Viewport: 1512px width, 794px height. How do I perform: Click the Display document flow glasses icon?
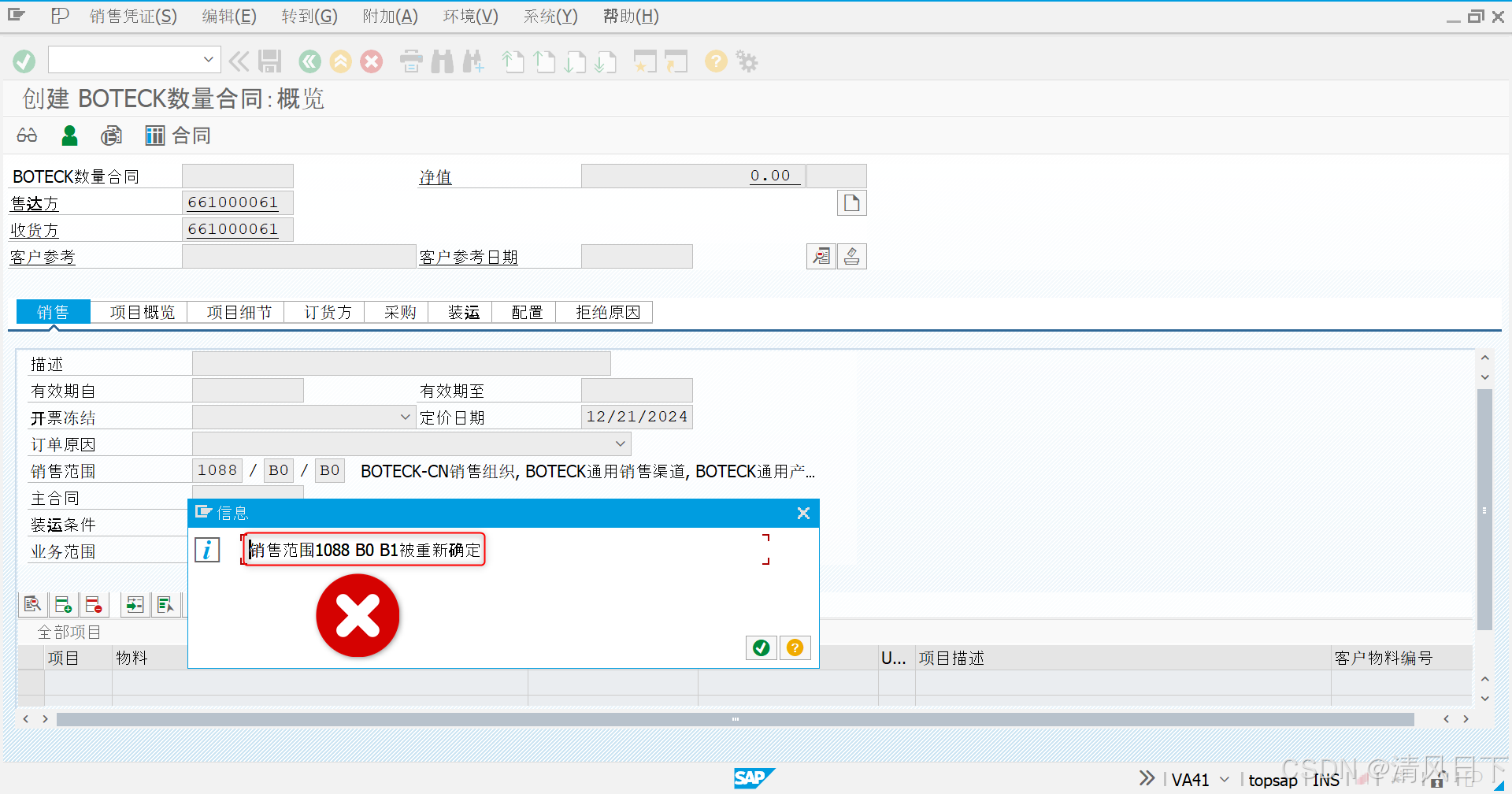click(27, 135)
